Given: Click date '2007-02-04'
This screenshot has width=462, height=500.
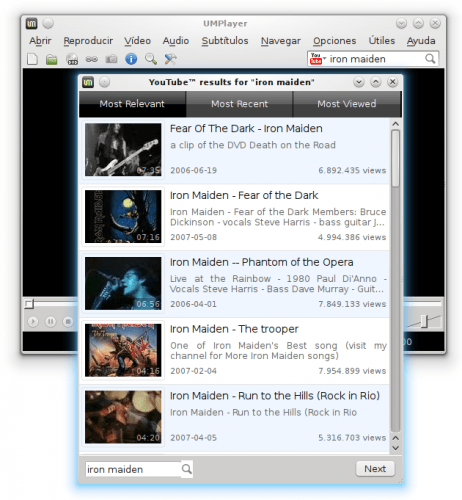Looking at the screenshot, I should point(193,371).
